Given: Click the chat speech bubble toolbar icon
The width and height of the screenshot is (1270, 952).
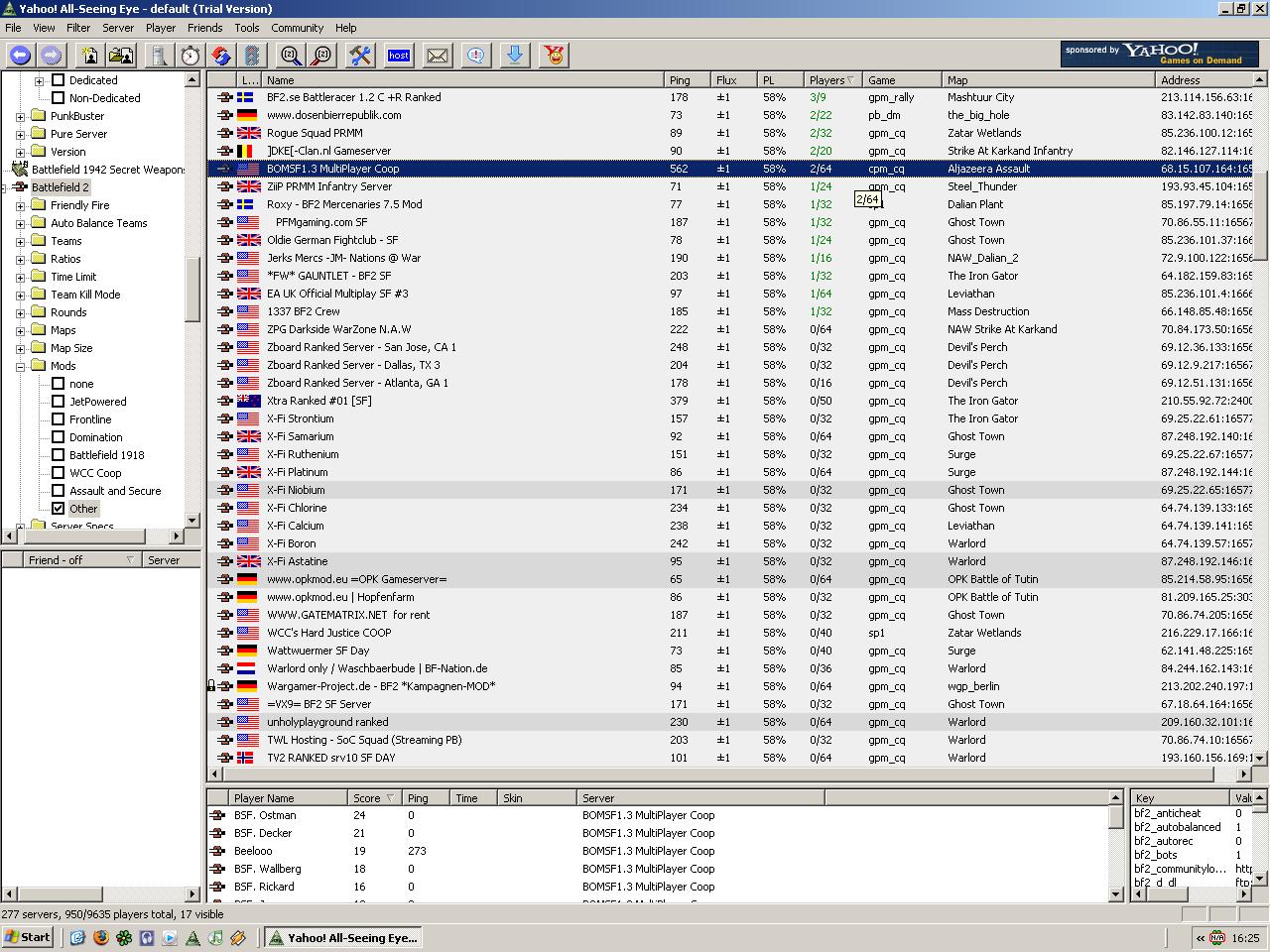Looking at the screenshot, I should tap(476, 56).
